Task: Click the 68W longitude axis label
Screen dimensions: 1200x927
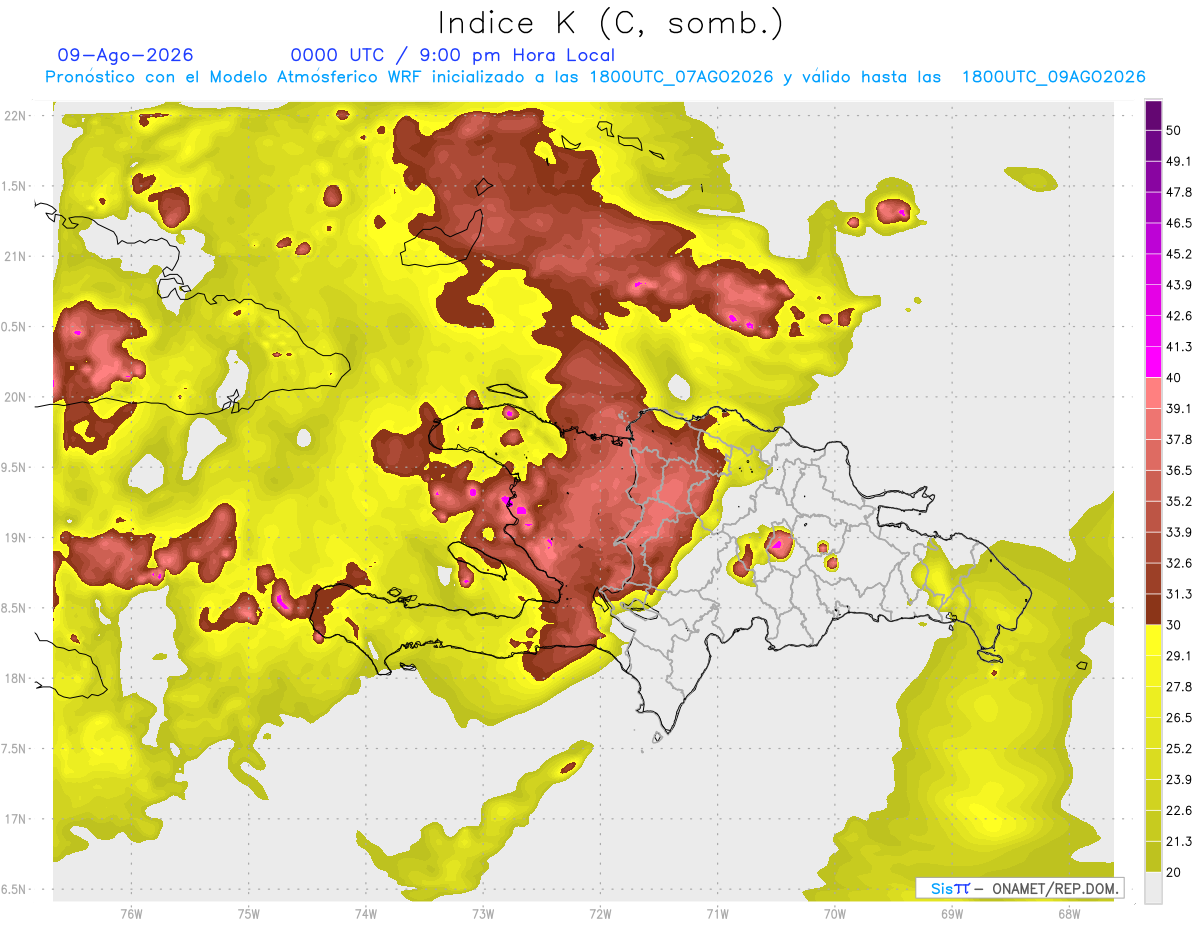Action: click(x=1069, y=913)
